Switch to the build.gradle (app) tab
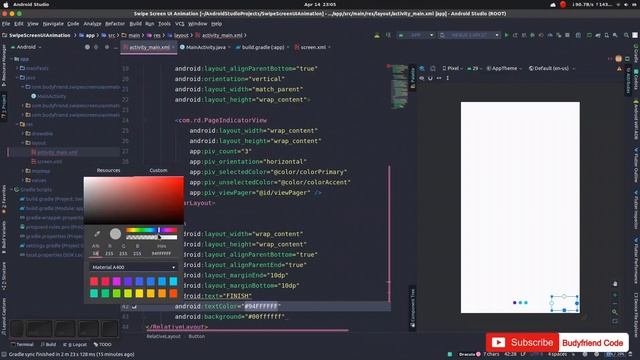640x360 pixels. [x=262, y=47]
